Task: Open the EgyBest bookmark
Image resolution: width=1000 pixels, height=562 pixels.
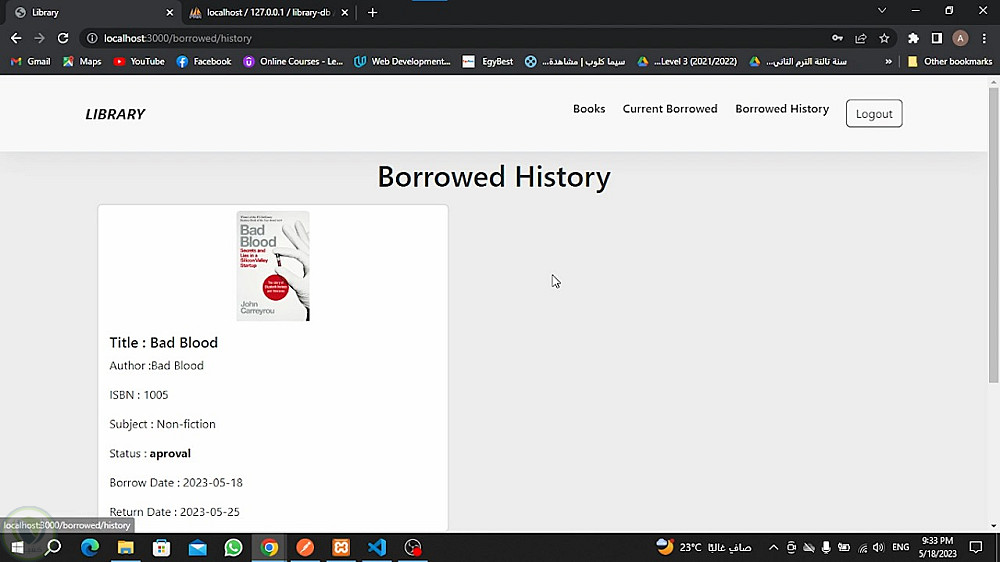Action: [488, 61]
